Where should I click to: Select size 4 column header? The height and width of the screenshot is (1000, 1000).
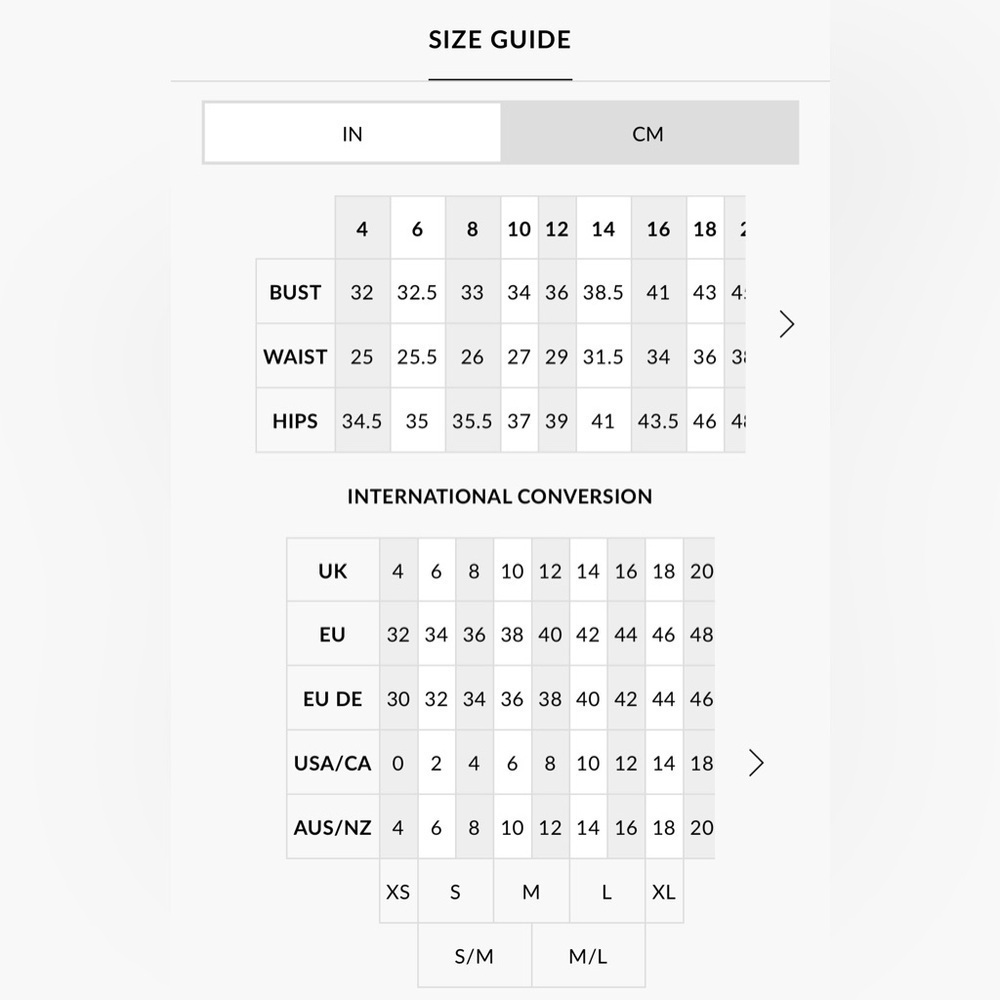(x=362, y=228)
